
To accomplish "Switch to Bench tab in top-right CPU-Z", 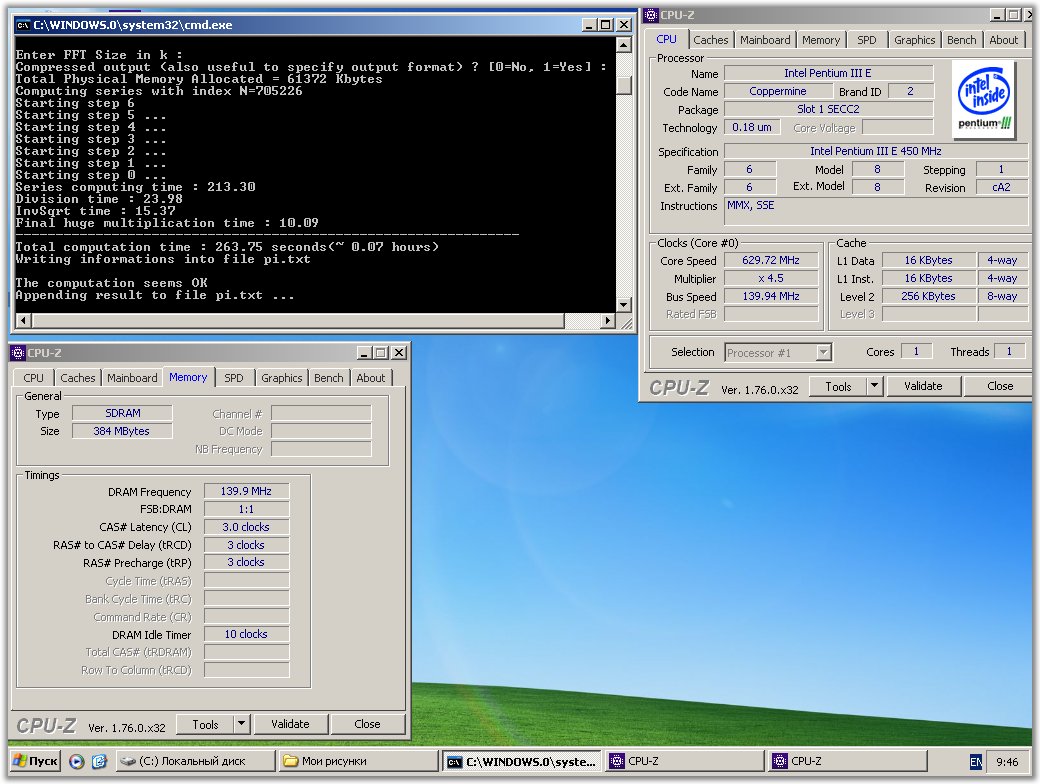I will [x=961, y=40].
